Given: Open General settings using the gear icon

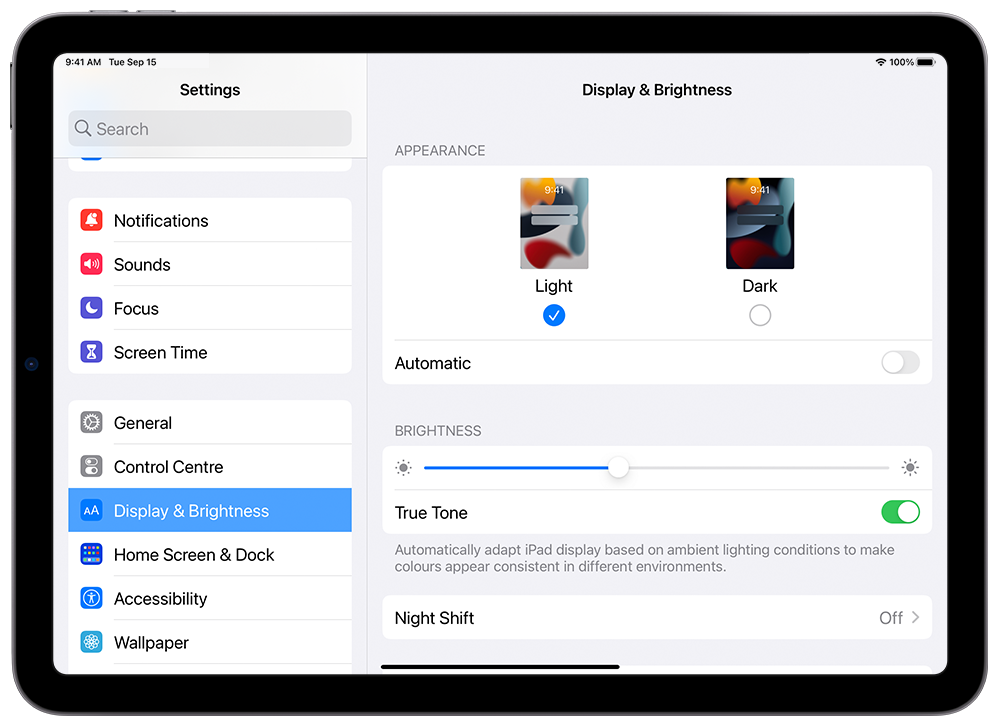Looking at the screenshot, I should click(91, 422).
